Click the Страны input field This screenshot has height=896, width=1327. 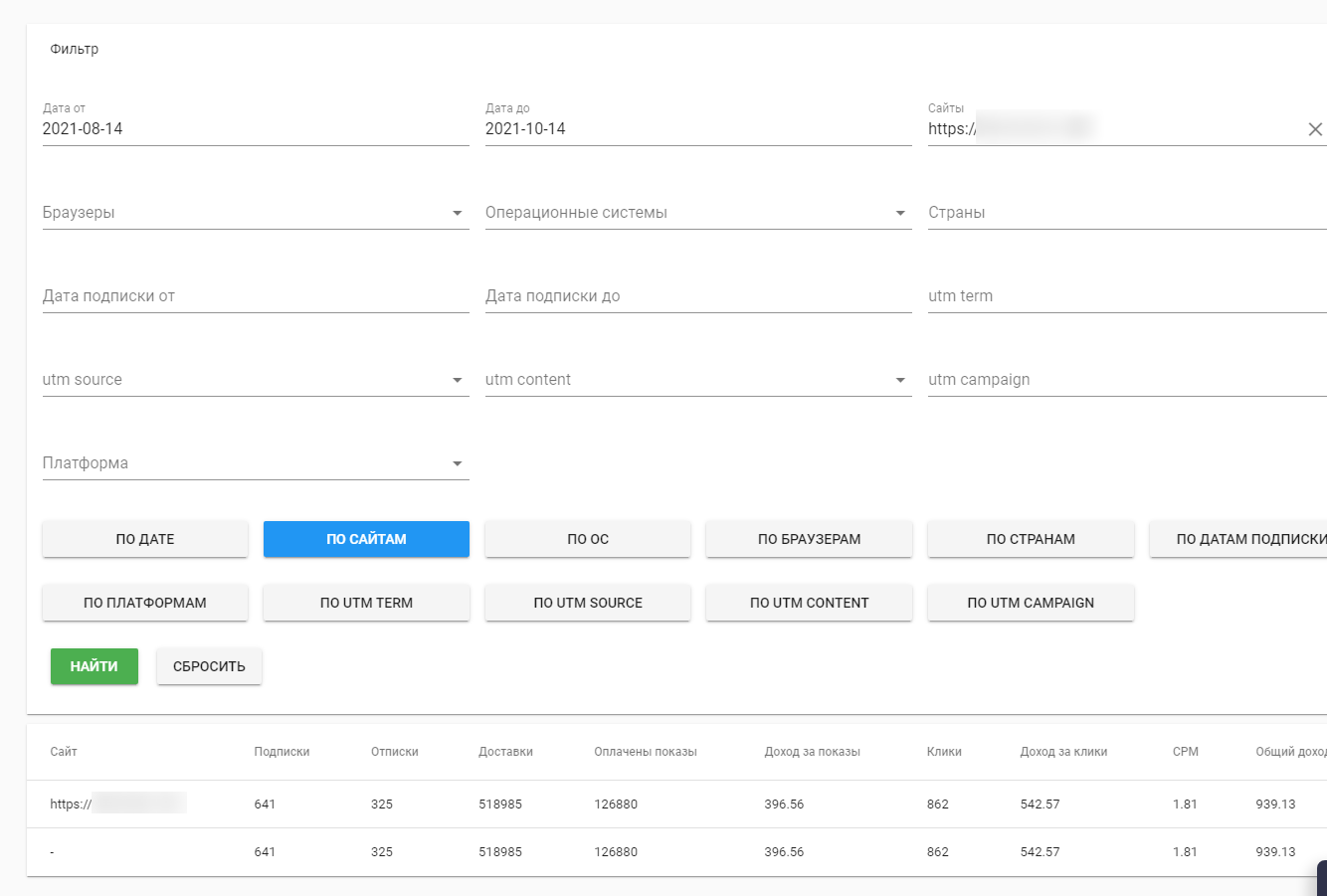click(1126, 213)
